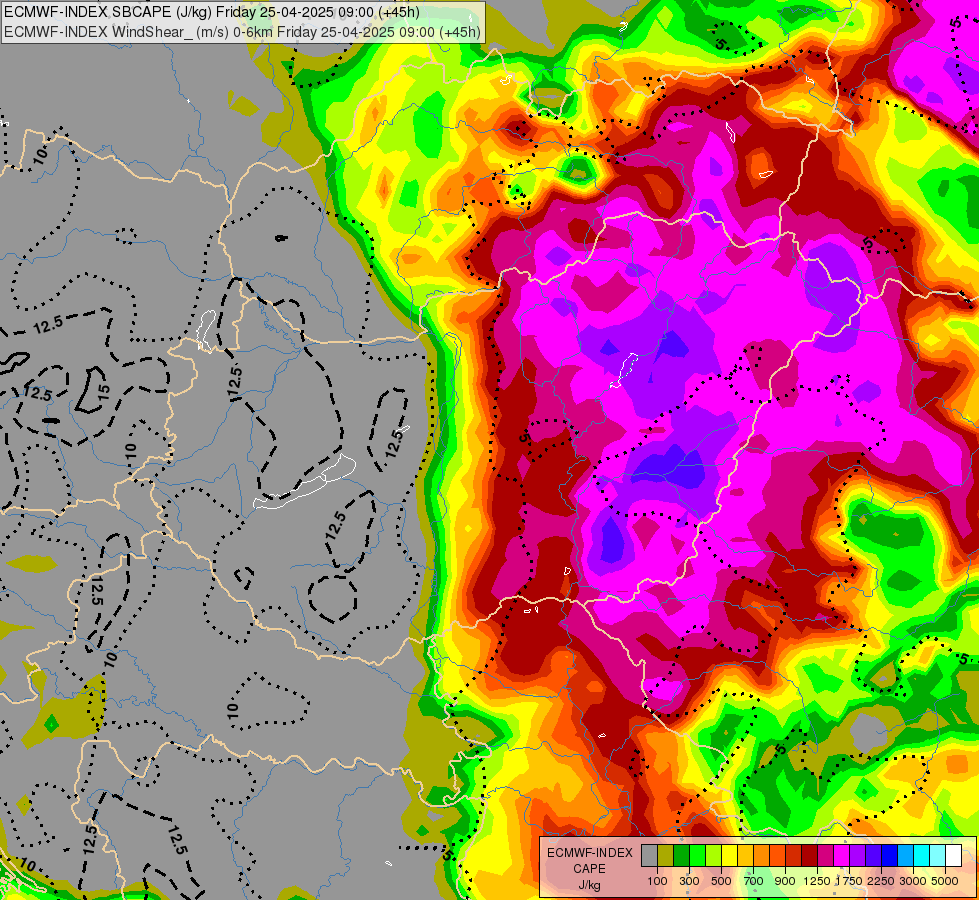Image resolution: width=979 pixels, height=900 pixels.
Task: Click the dark green legend swatch
Action: click(x=682, y=856)
